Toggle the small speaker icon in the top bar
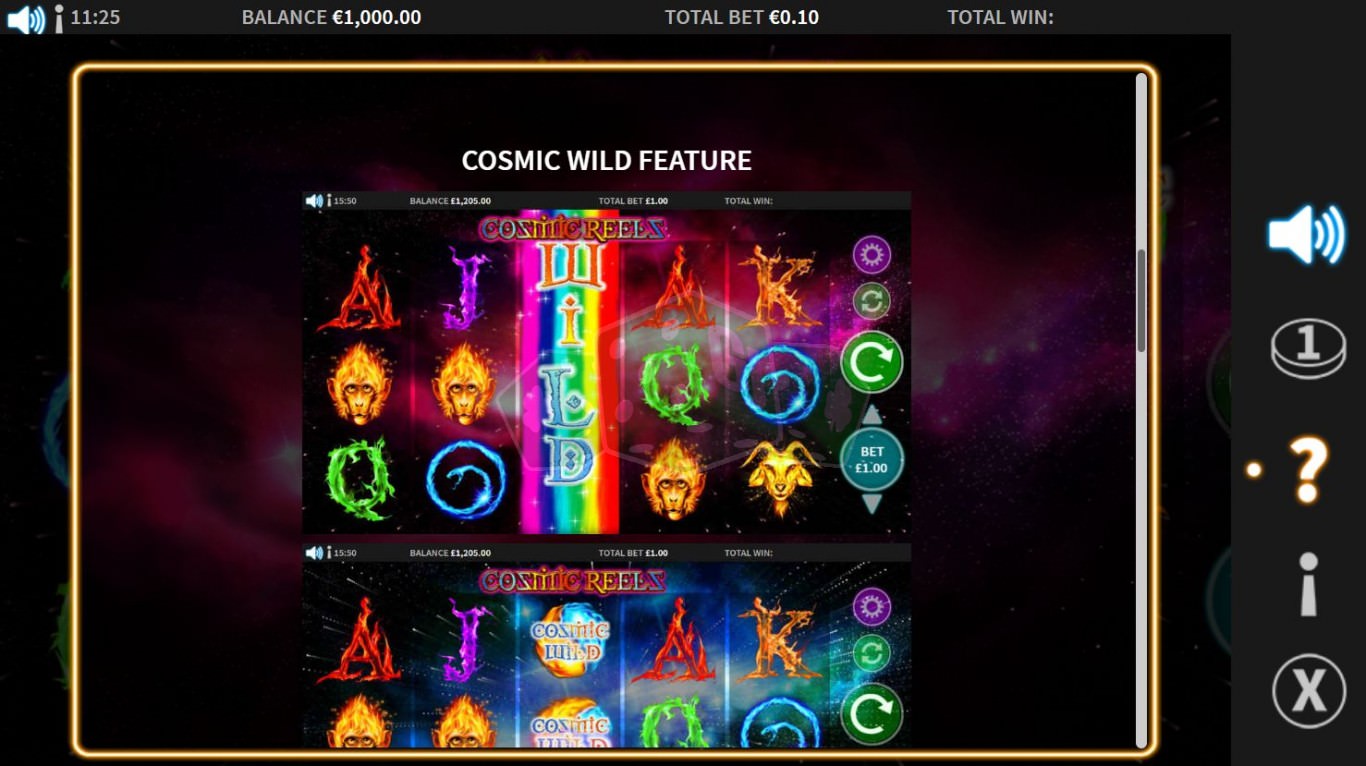1366x766 pixels. [x=26, y=19]
